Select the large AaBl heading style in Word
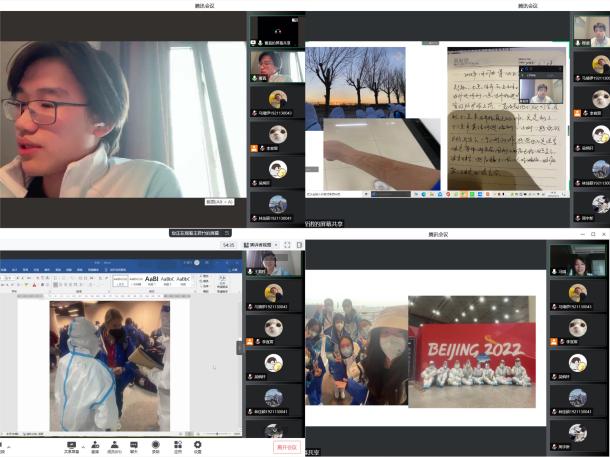Image resolution: width=610 pixels, height=457 pixels. click(x=152, y=281)
